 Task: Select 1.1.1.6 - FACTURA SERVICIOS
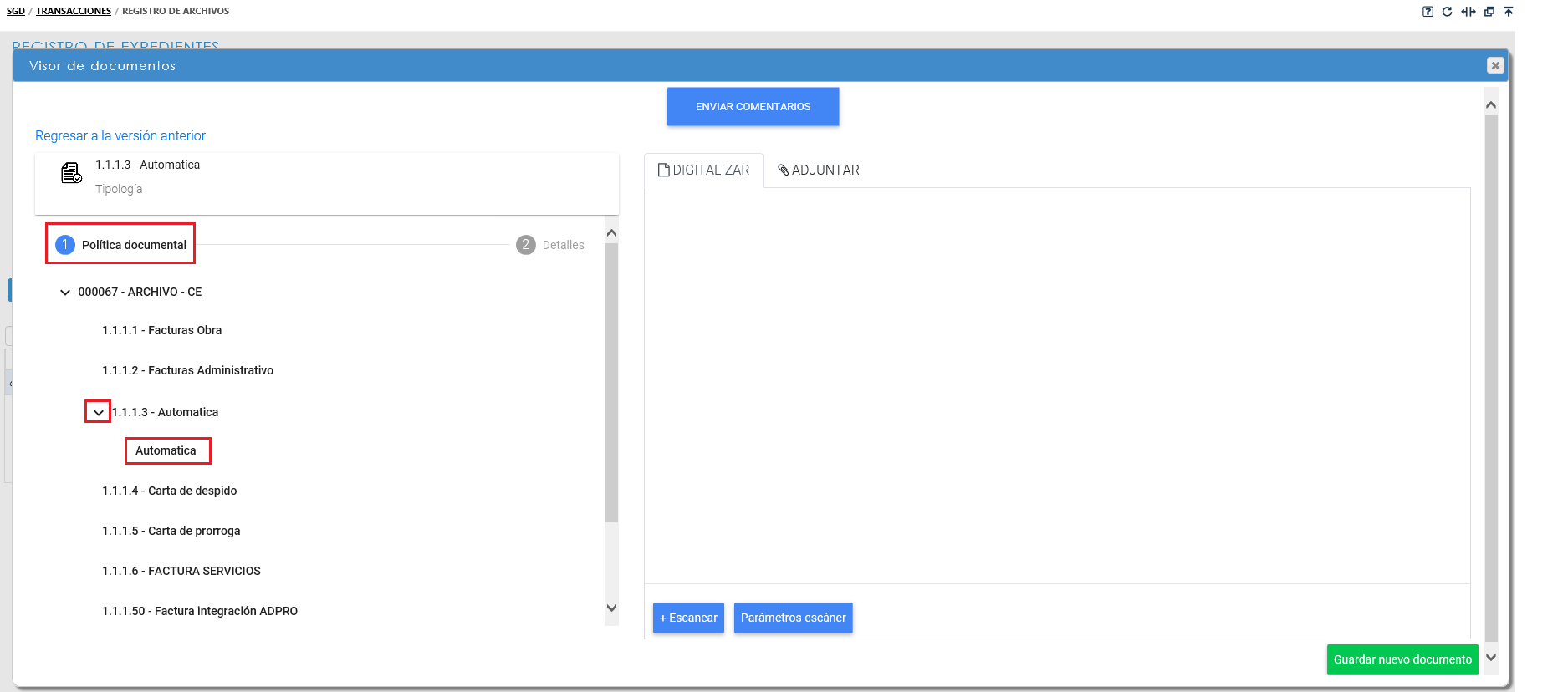pyautogui.click(x=181, y=571)
